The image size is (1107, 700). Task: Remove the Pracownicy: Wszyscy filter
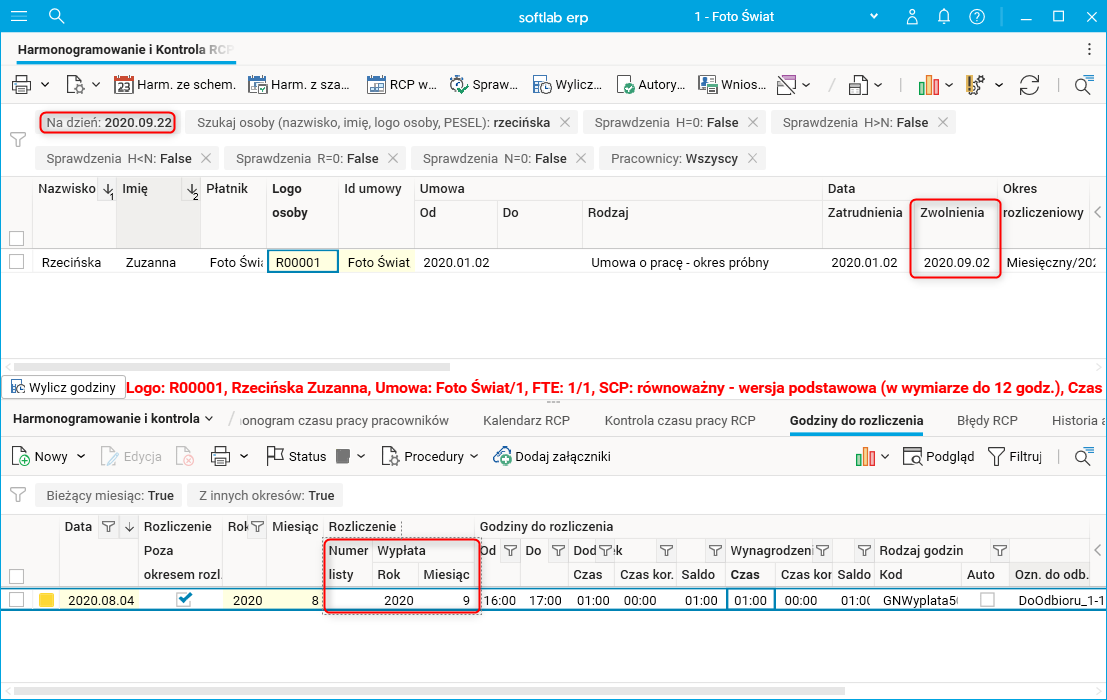pyautogui.click(x=753, y=158)
